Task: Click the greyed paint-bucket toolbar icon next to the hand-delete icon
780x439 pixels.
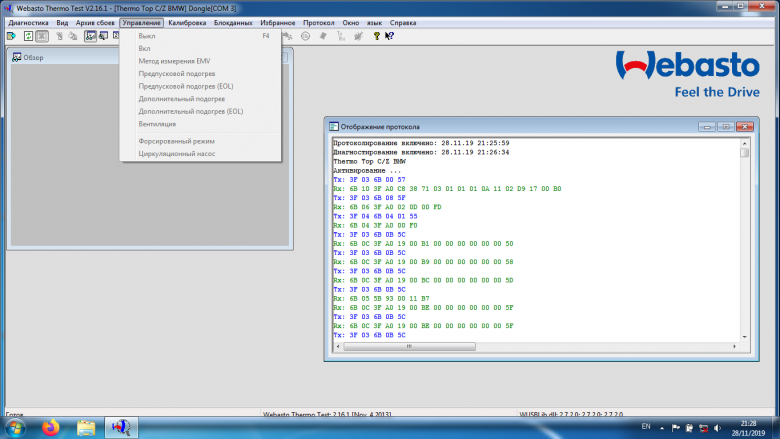Action: click(73, 36)
